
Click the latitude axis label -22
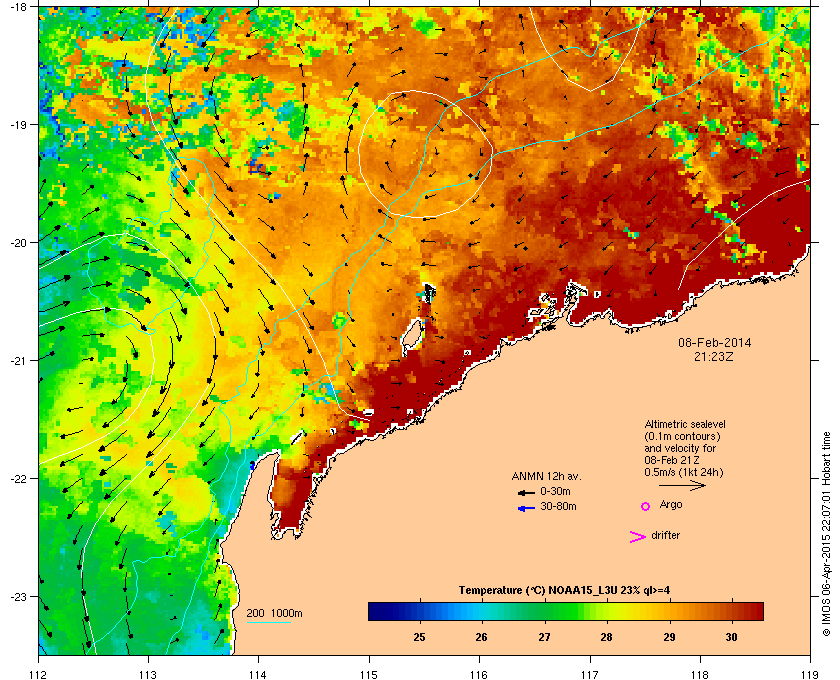coord(18,478)
